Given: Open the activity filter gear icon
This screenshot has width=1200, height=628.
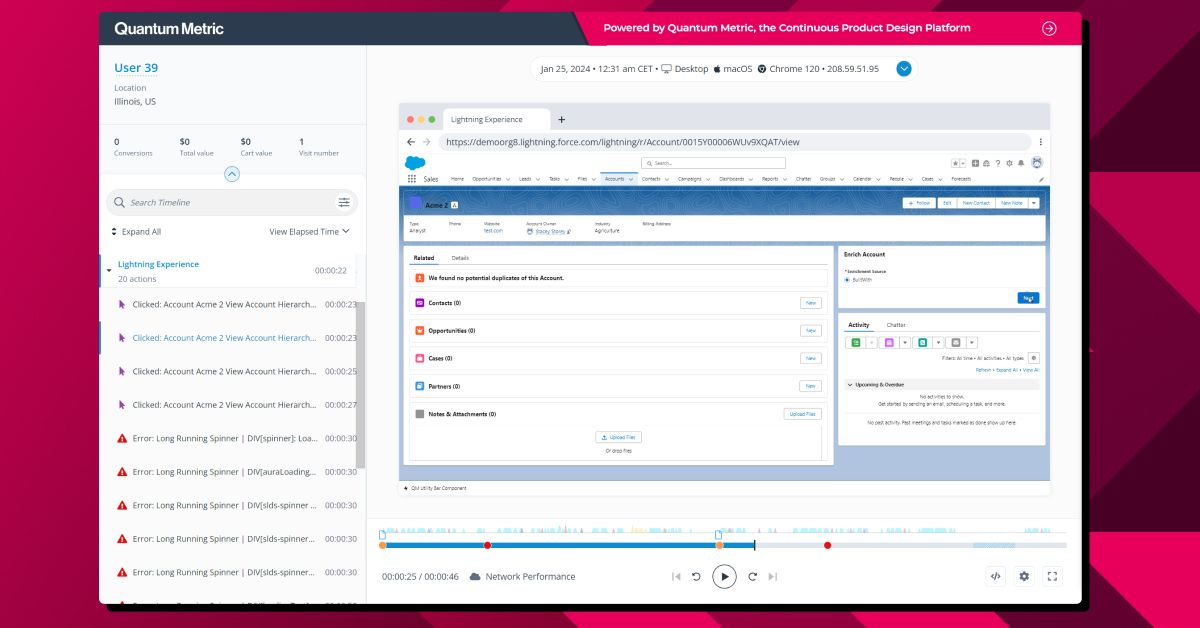Looking at the screenshot, I should pyautogui.click(x=1034, y=358).
